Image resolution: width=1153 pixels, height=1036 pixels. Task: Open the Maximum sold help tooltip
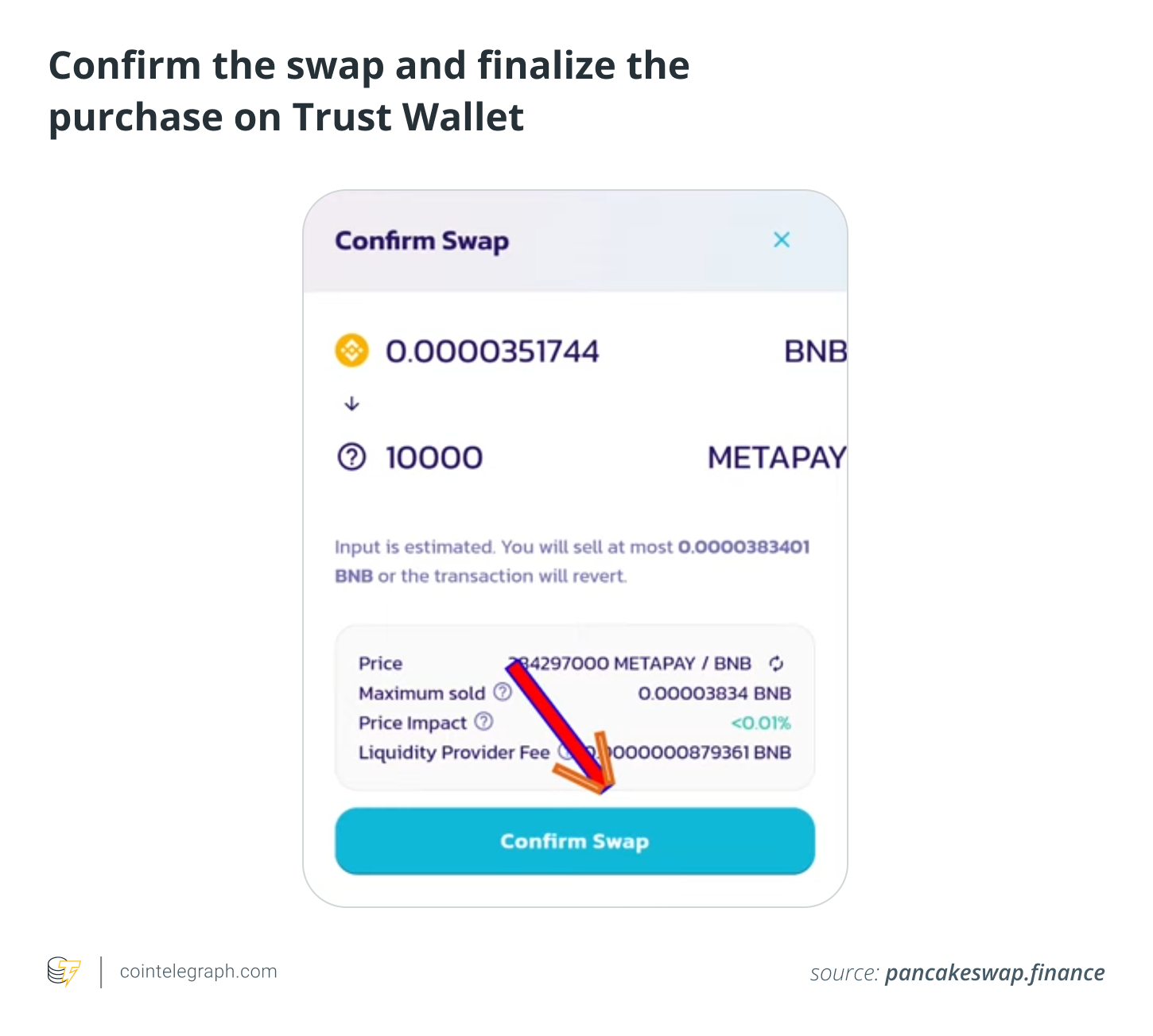(503, 692)
